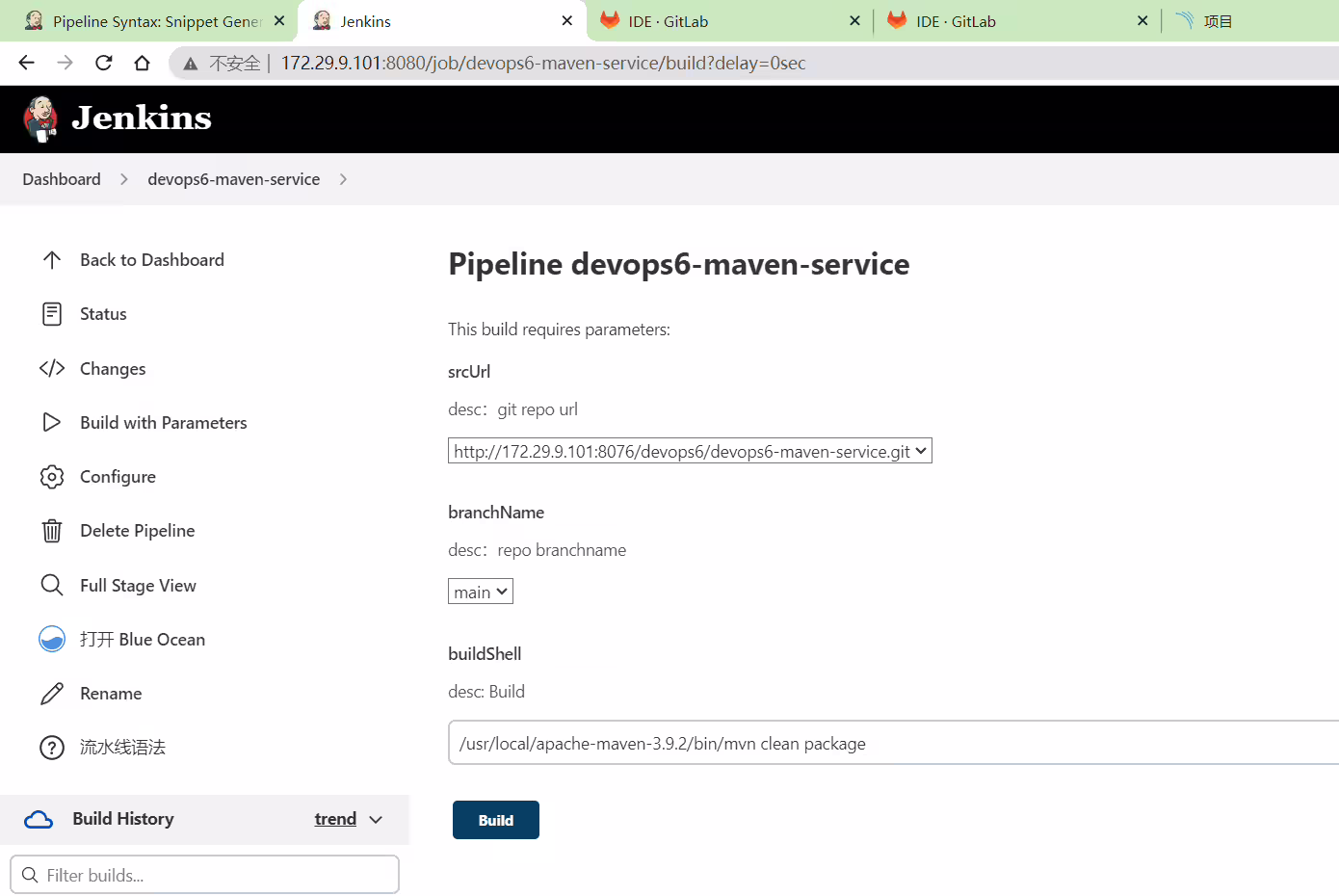Click Back to Dashboard text link

[152, 260]
